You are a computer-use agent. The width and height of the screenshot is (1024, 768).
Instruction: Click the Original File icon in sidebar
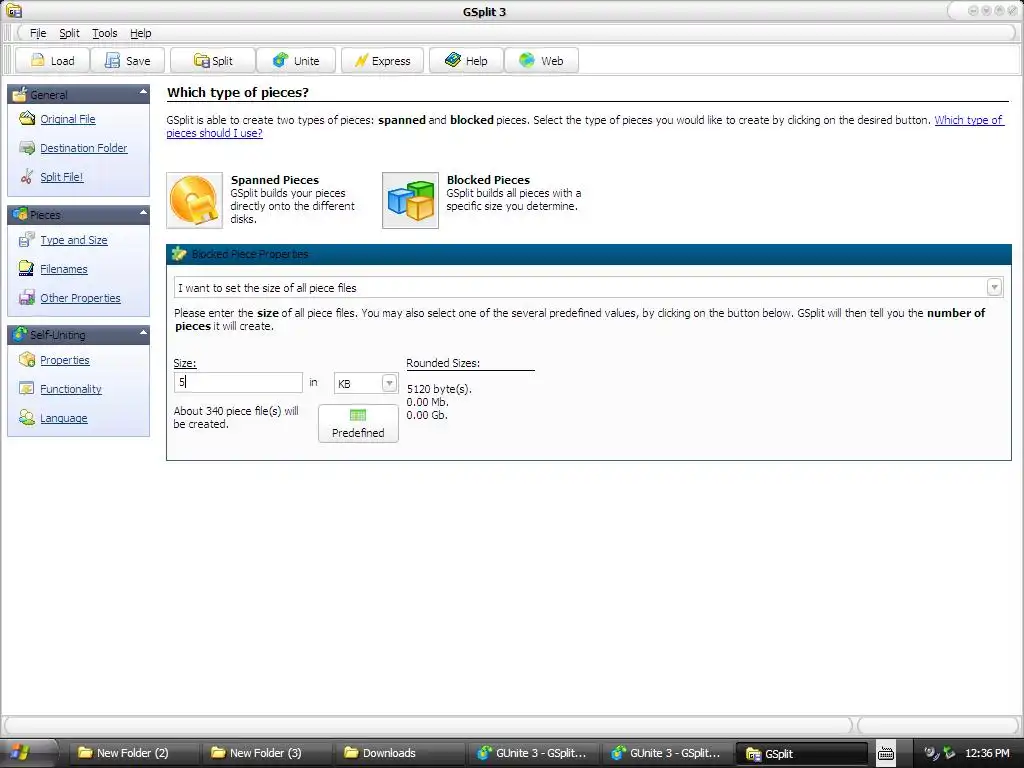coord(27,118)
